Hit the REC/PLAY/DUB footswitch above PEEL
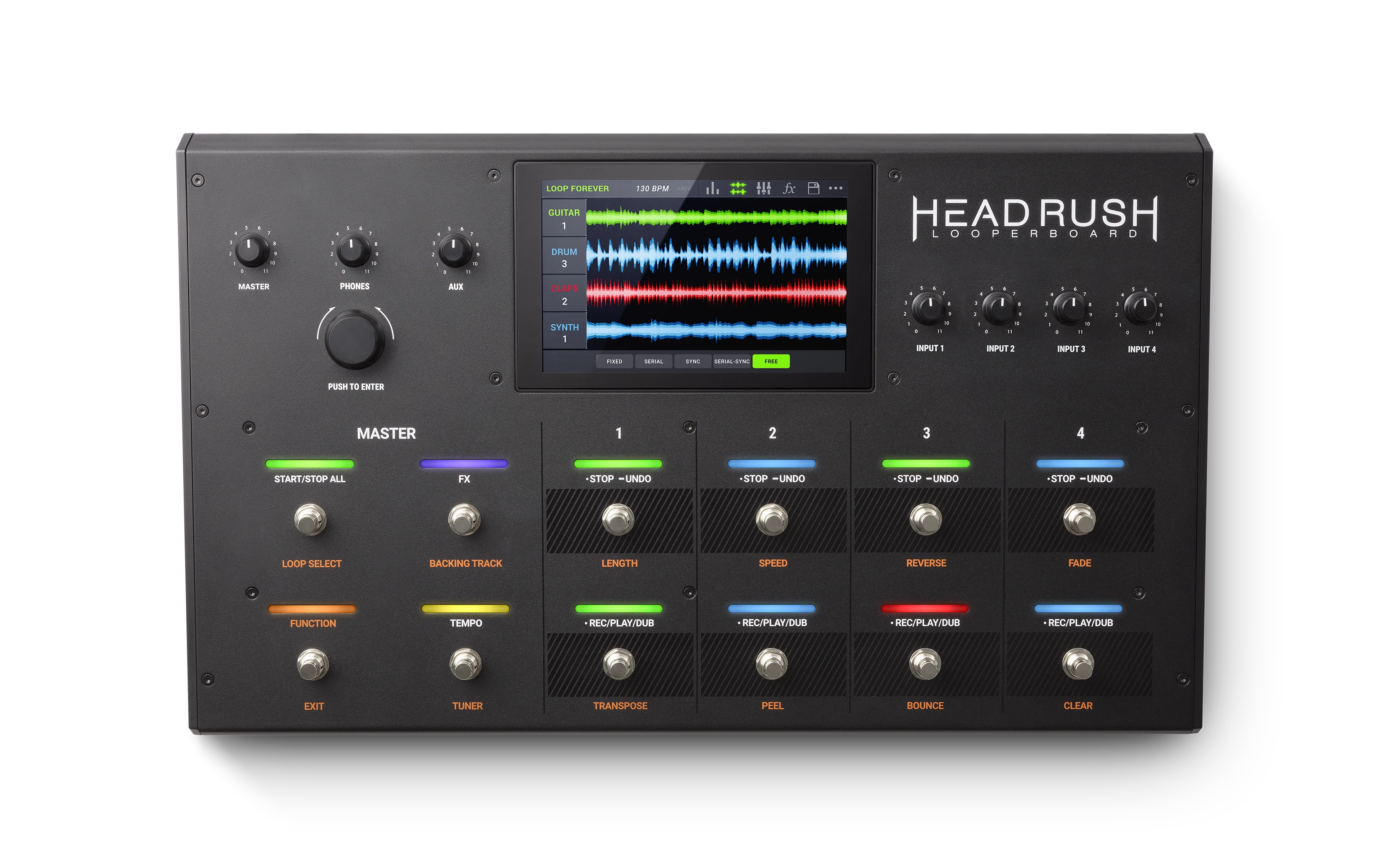 pos(772,664)
